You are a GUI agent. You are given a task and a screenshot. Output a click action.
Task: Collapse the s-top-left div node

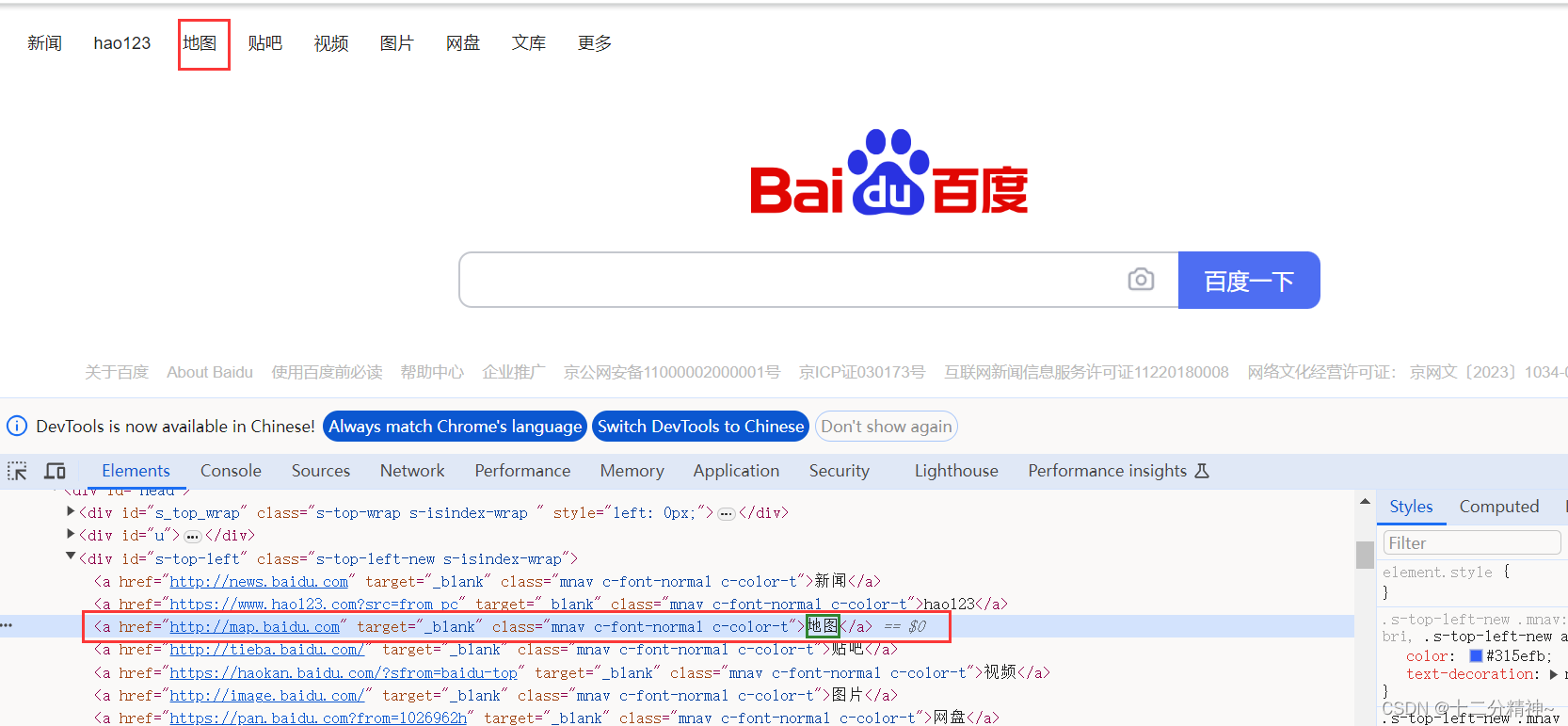point(71,557)
